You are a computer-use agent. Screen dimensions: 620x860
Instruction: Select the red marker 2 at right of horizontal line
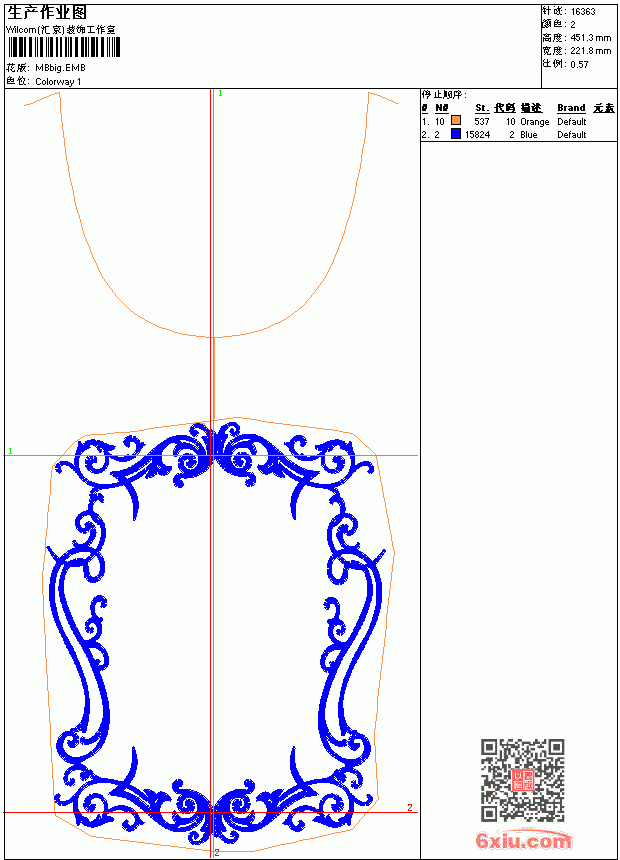(x=409, y=807)
